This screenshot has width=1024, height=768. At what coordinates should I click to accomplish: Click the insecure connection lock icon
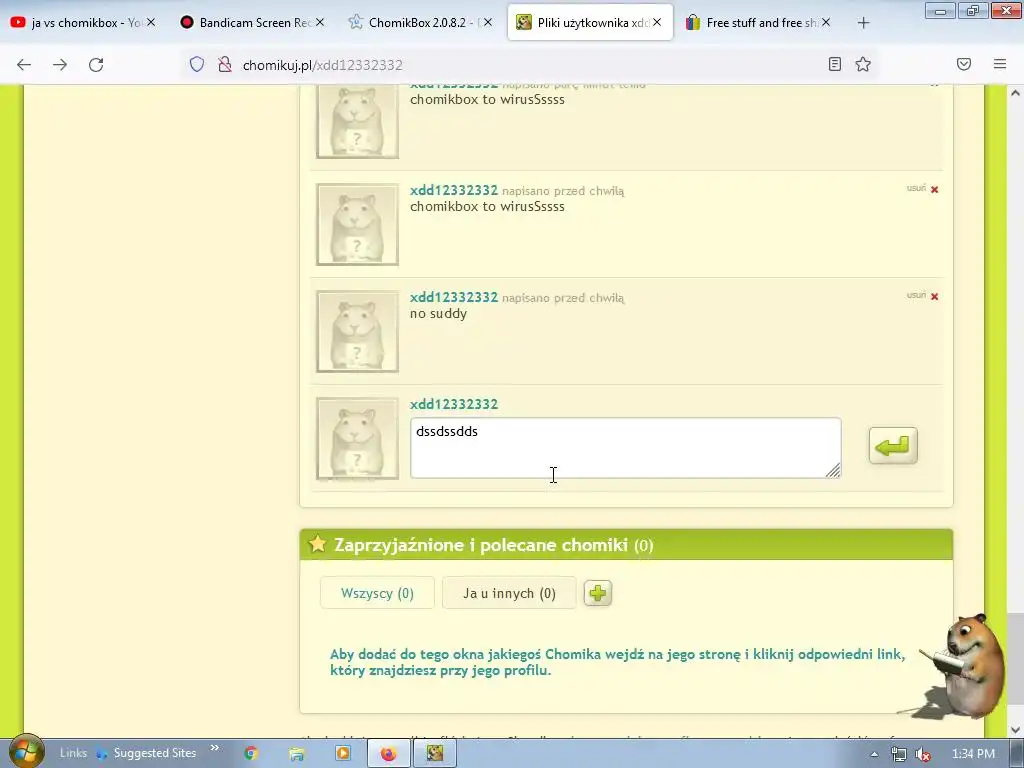pyautogui.click(x=225, y=65)
